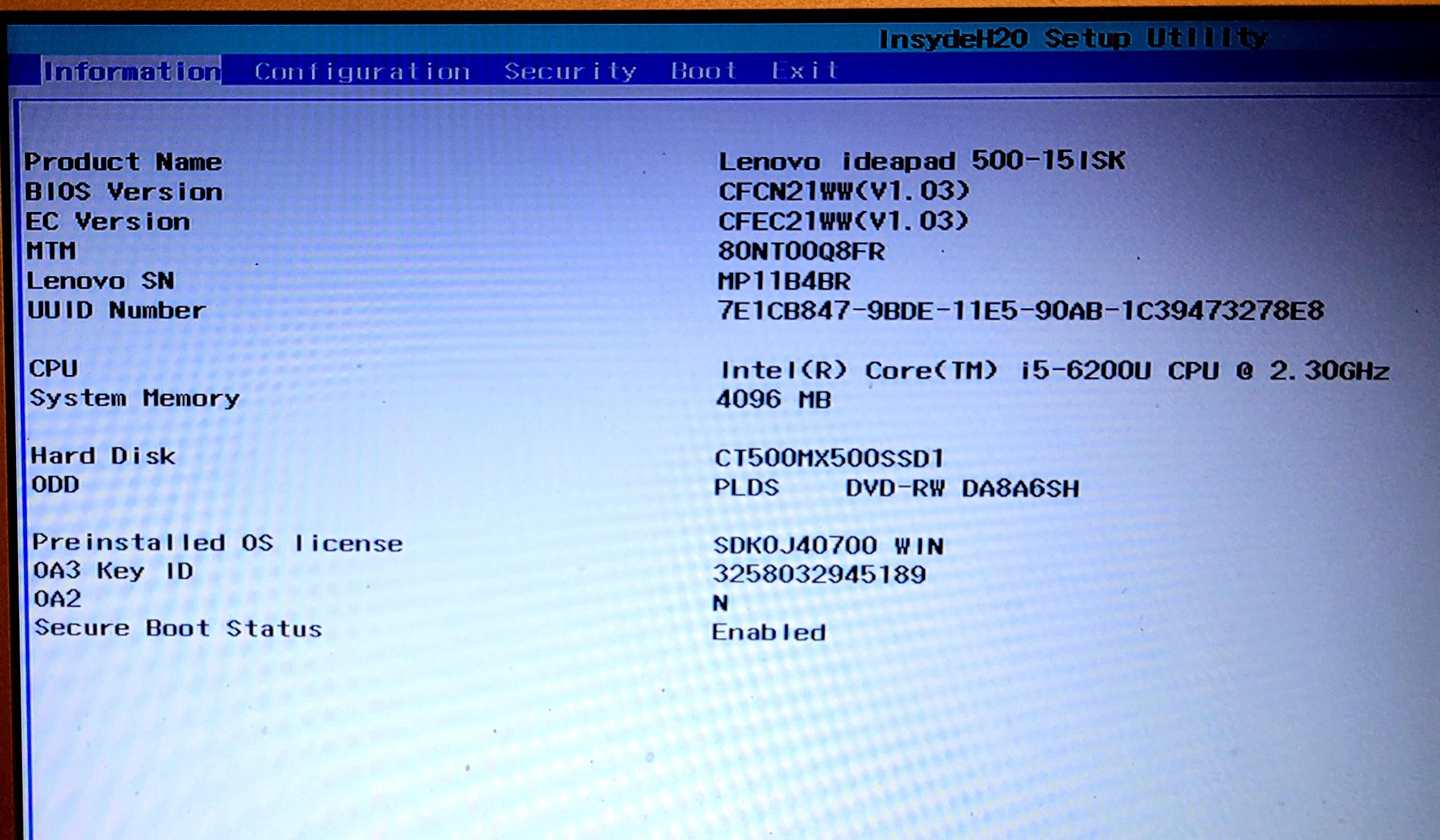Viewport: 1440px width, 840px height.
Task: Click the InsydeH20 Setup Utility title
Action: coord(1073,39)
